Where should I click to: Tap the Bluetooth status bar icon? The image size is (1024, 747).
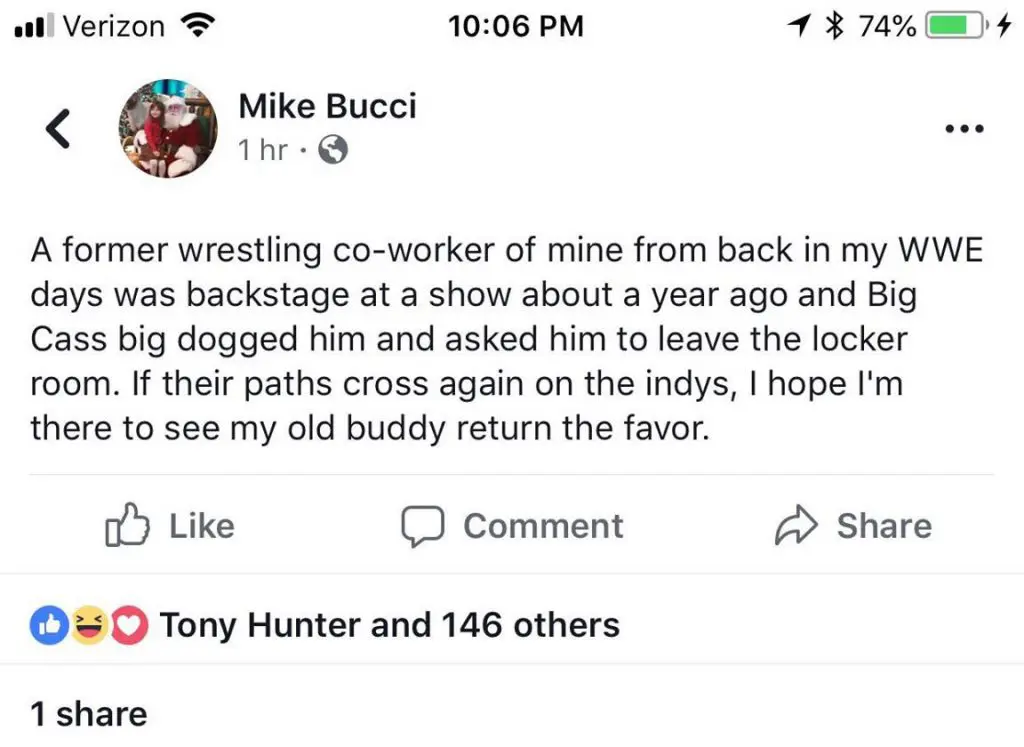pyautogui.click(x=834, y=26)
